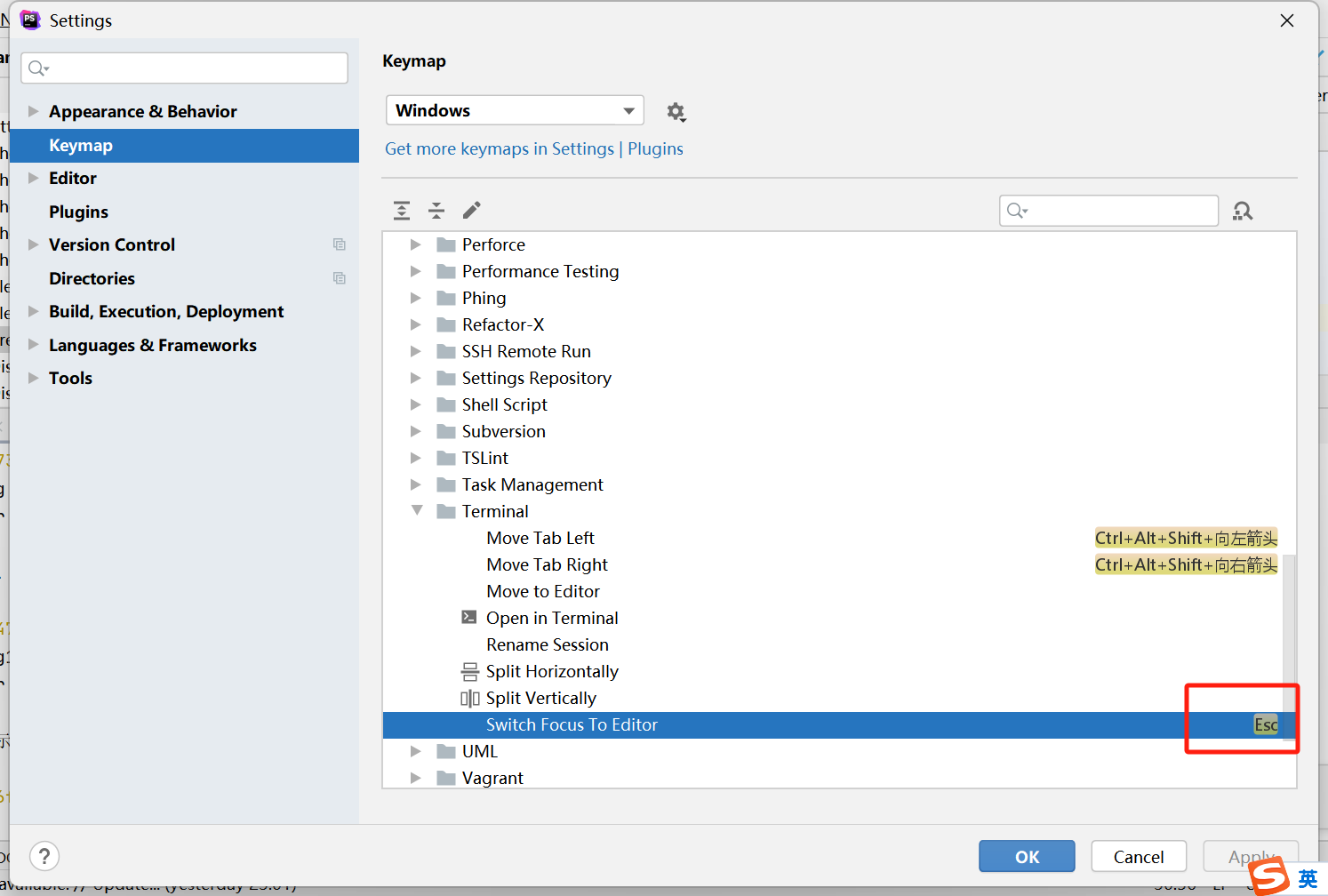
Task: Collapse the Terminal keymap group
Action: point(416,511)
